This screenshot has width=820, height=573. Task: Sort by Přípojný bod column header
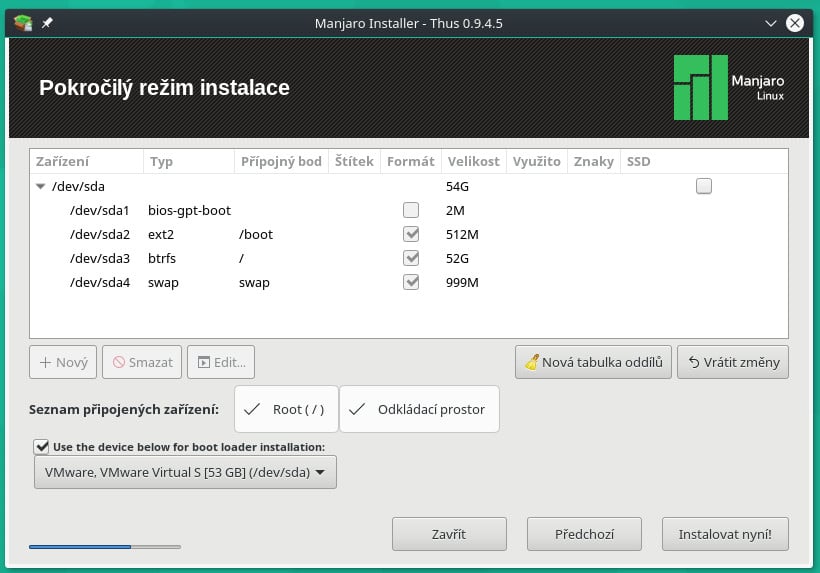281,162
